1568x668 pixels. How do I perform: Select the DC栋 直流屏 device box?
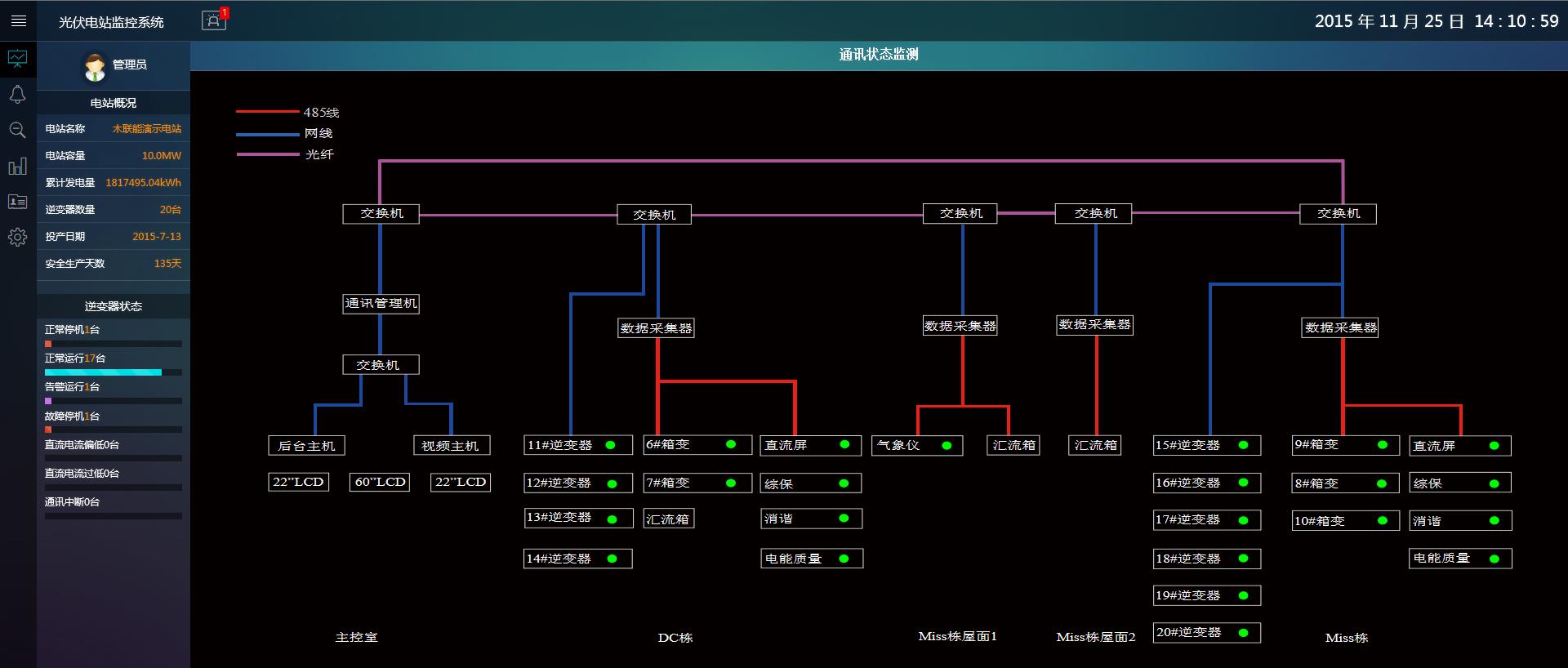(x=811, y=445)
